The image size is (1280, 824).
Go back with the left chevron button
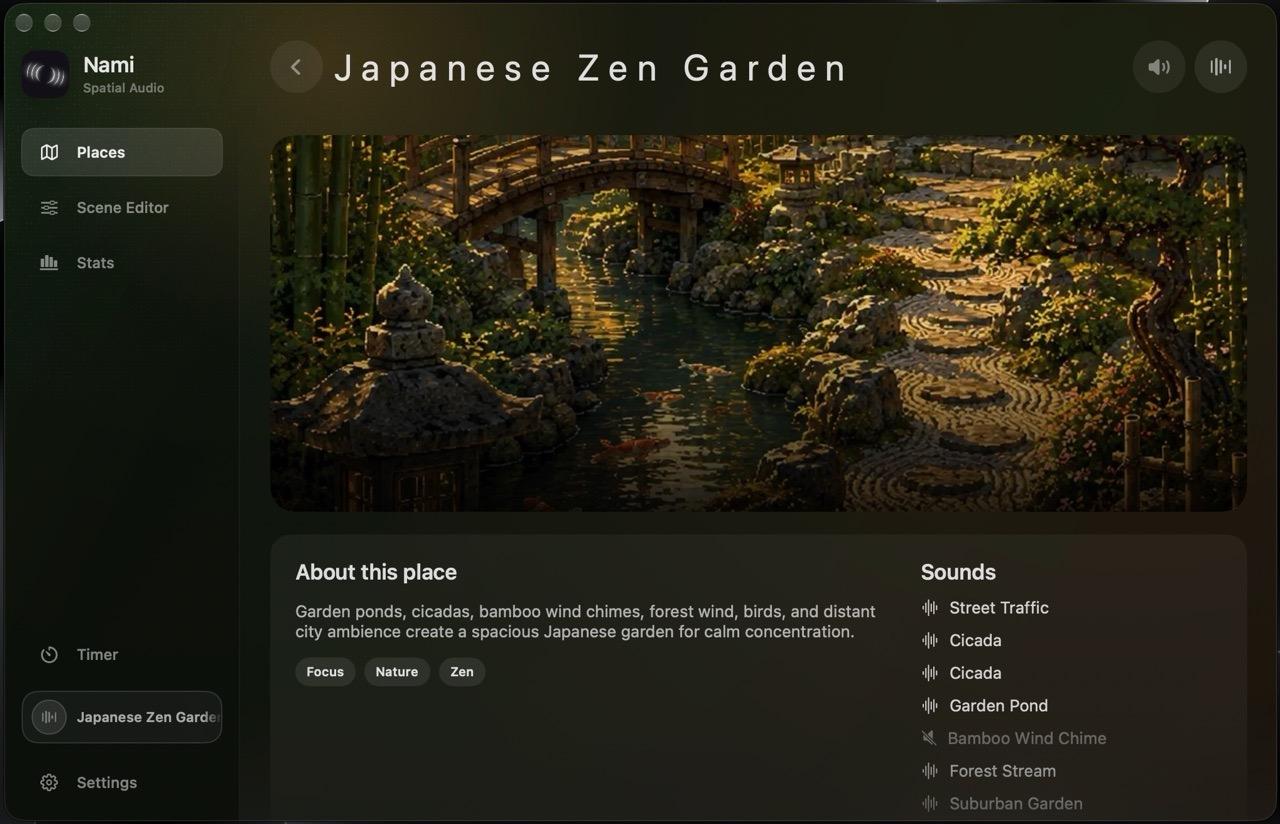296,67
